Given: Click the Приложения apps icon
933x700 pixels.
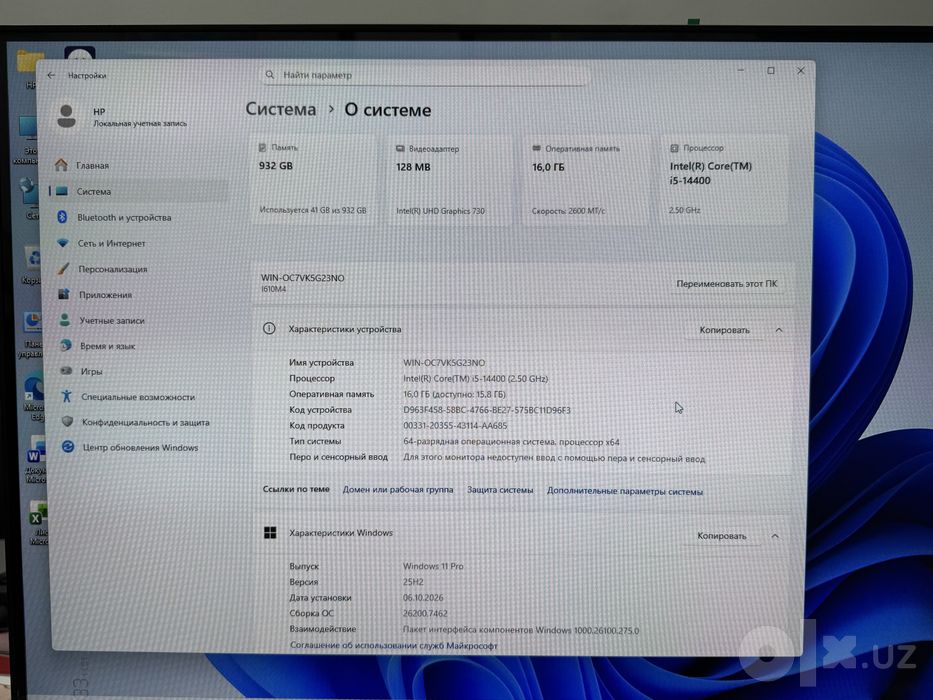Looking at the screenshot, I should (64, 294).
